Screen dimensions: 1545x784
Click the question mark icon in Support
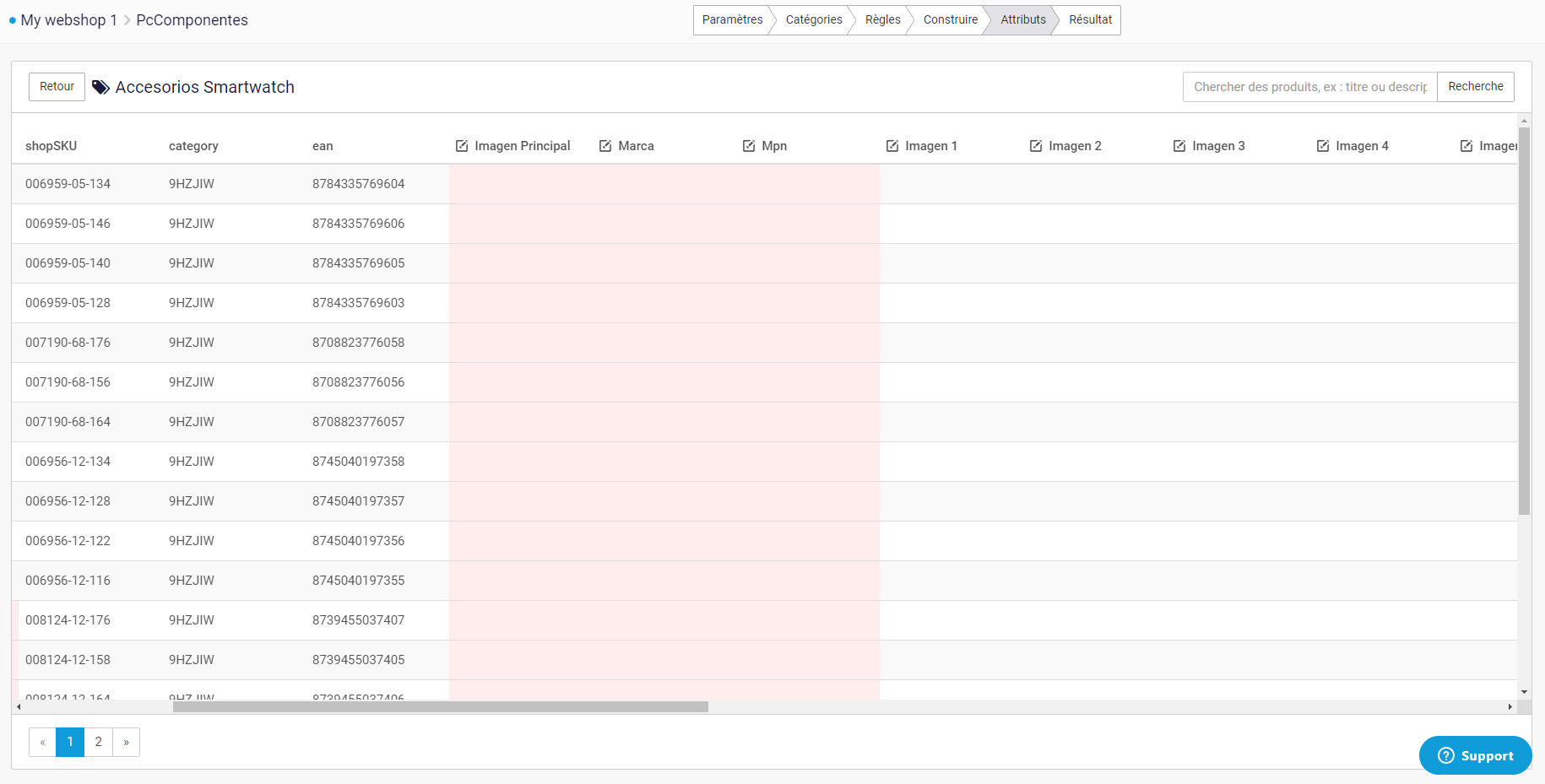(x=1446, y=755)
